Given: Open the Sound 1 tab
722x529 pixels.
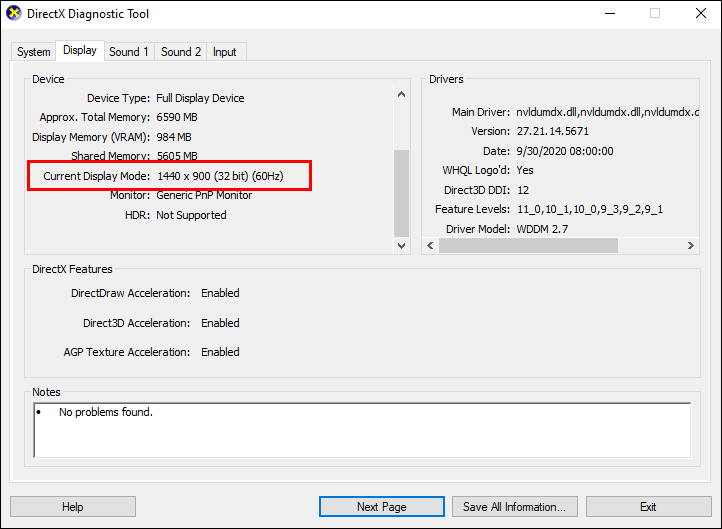Looking at the screenshot, I should pos(129,52).
